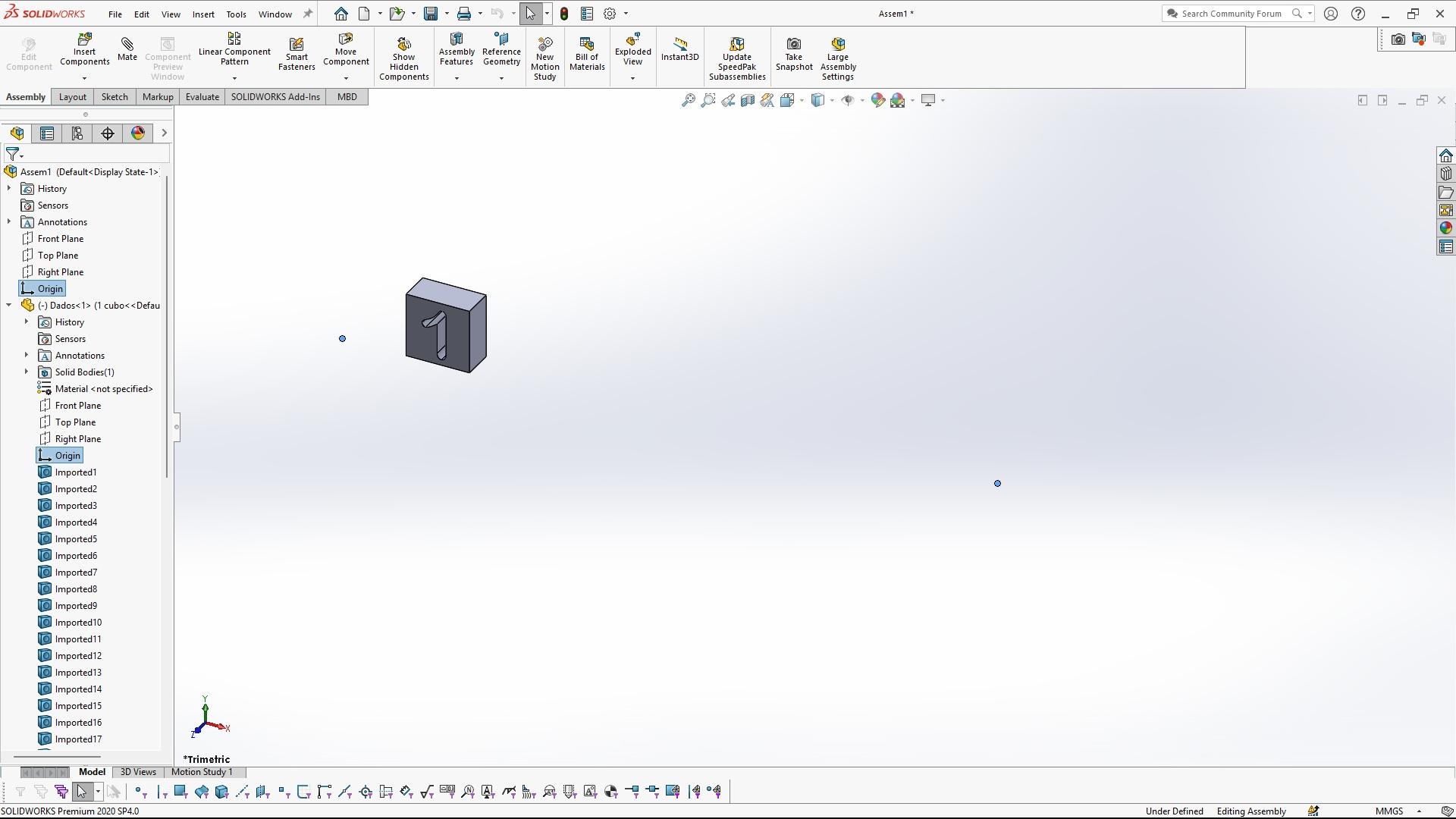Open the FeatureManager design tree tab
Viewport: 1456px width, 819px height.
coord(17,133)
